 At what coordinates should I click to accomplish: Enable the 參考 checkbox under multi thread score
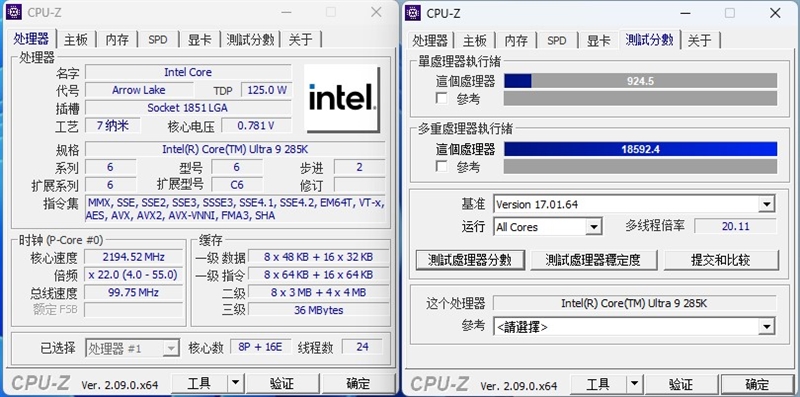point(442,166)
